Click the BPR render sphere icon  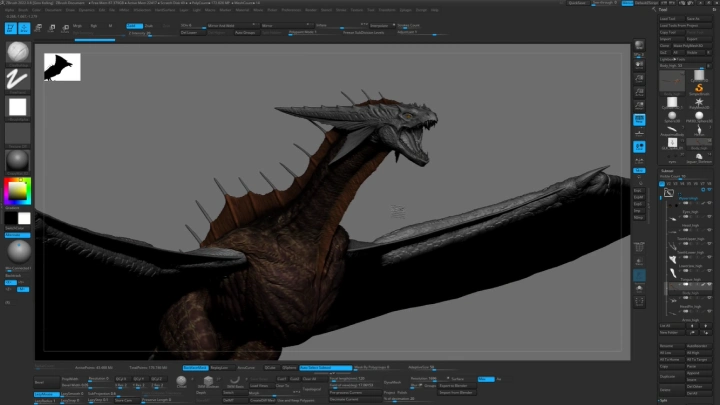(x=639, y=45)
